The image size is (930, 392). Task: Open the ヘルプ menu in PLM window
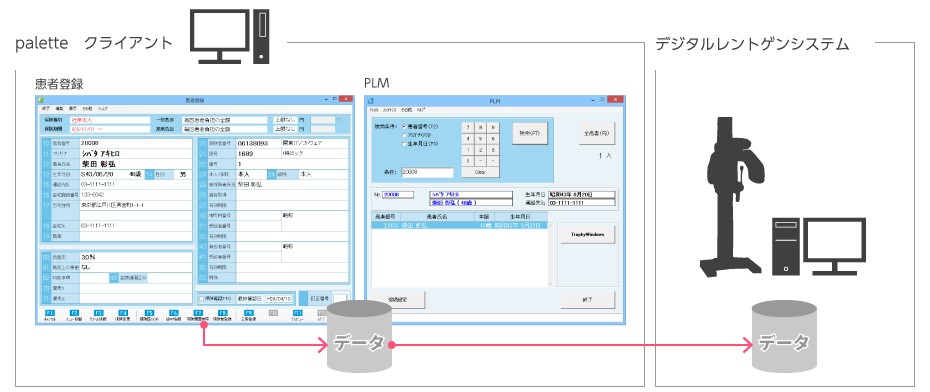421,110
